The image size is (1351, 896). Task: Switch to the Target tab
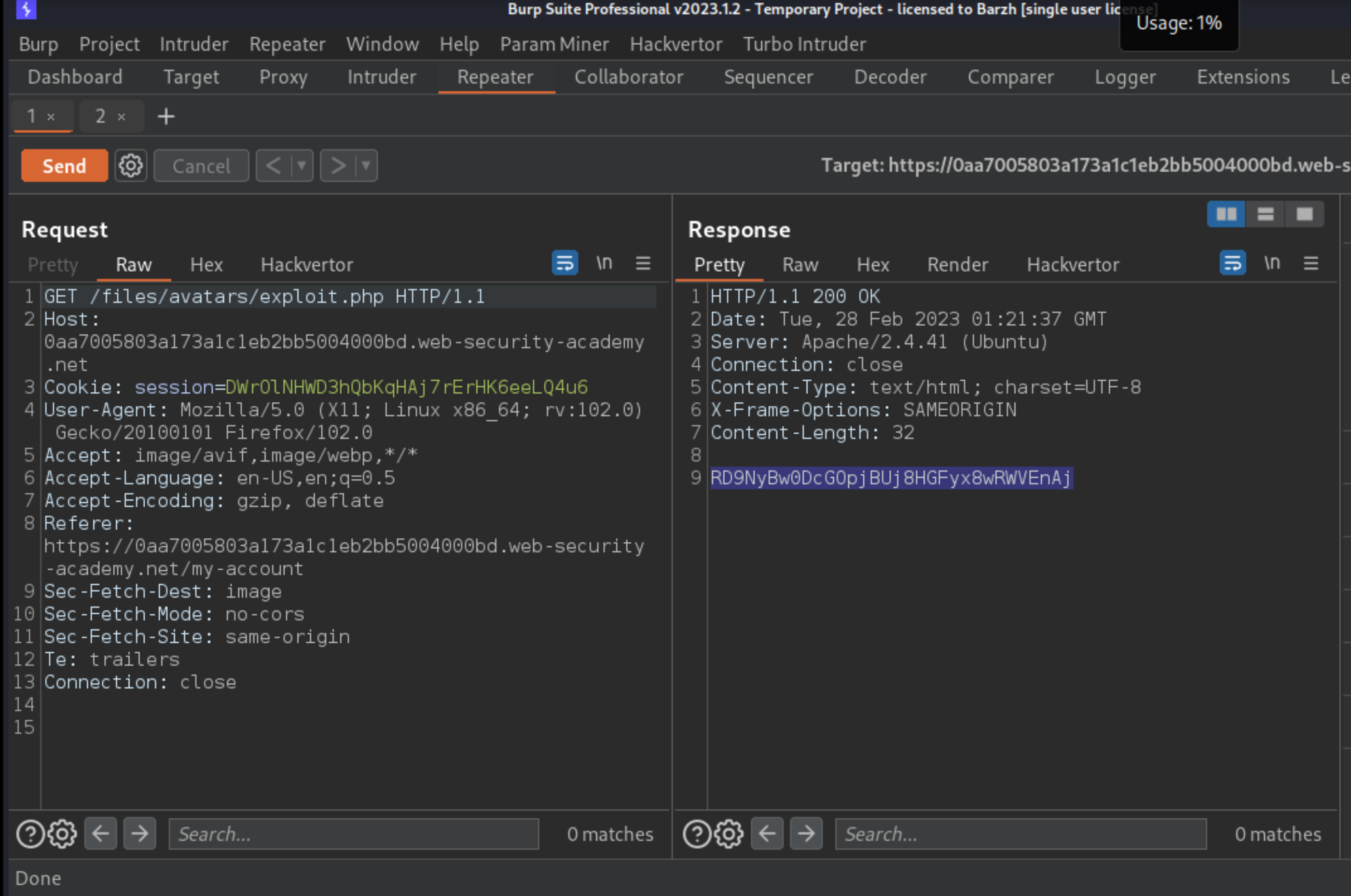tap(191, 77)
